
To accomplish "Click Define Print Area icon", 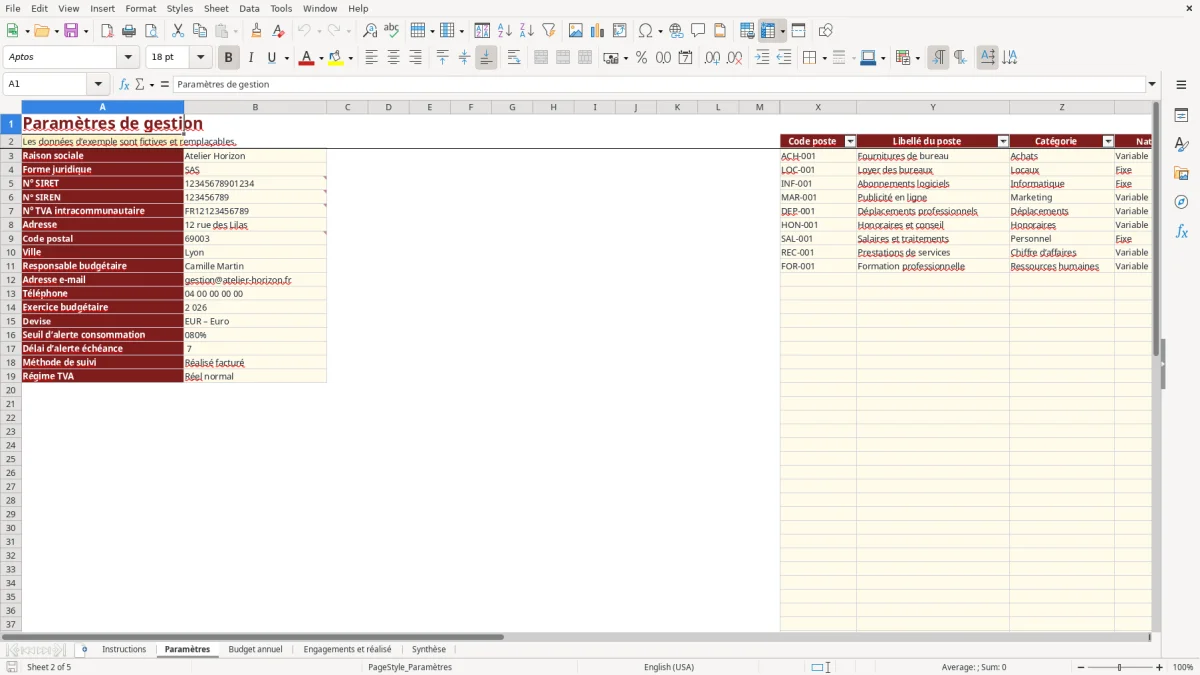I will coord(747,31).
